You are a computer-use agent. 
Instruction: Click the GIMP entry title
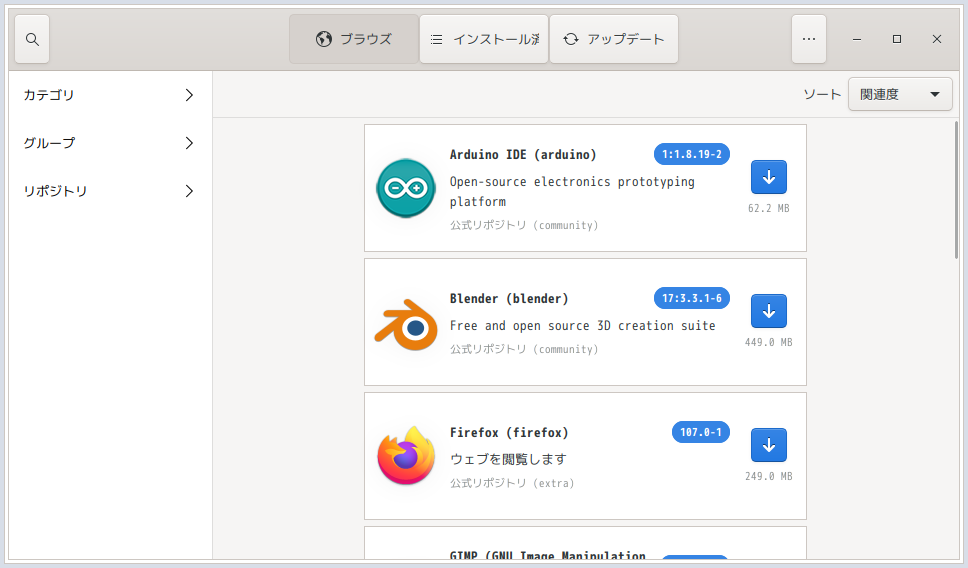click(548, 555)
